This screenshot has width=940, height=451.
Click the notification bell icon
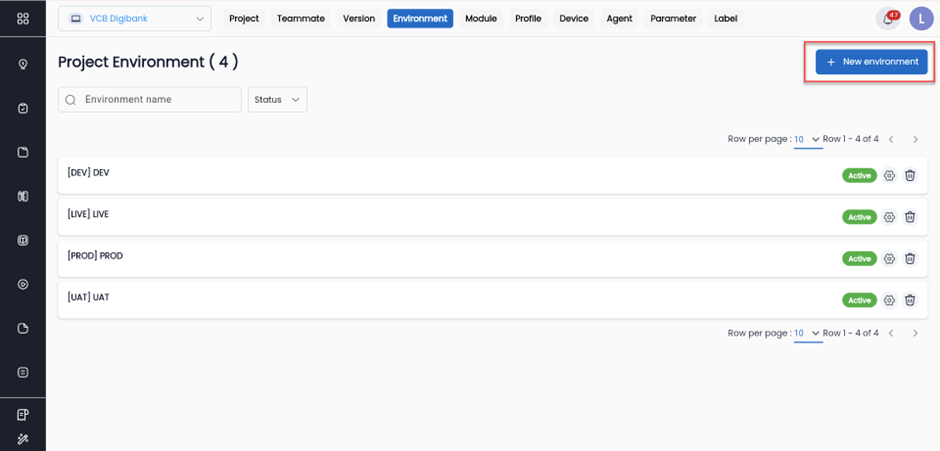[x=887, y=19]
